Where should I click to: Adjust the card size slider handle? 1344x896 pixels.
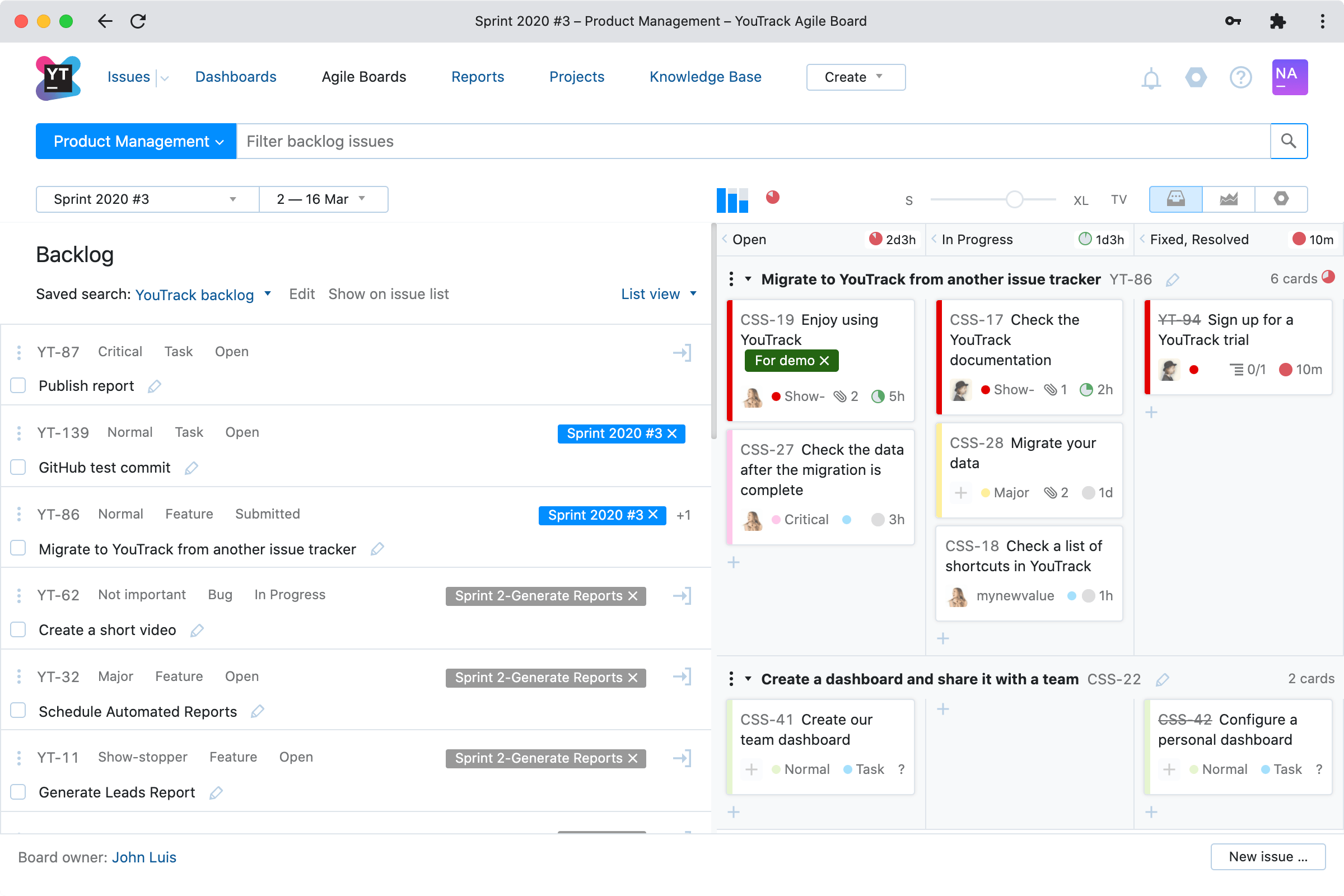(x=1014, y=199)
